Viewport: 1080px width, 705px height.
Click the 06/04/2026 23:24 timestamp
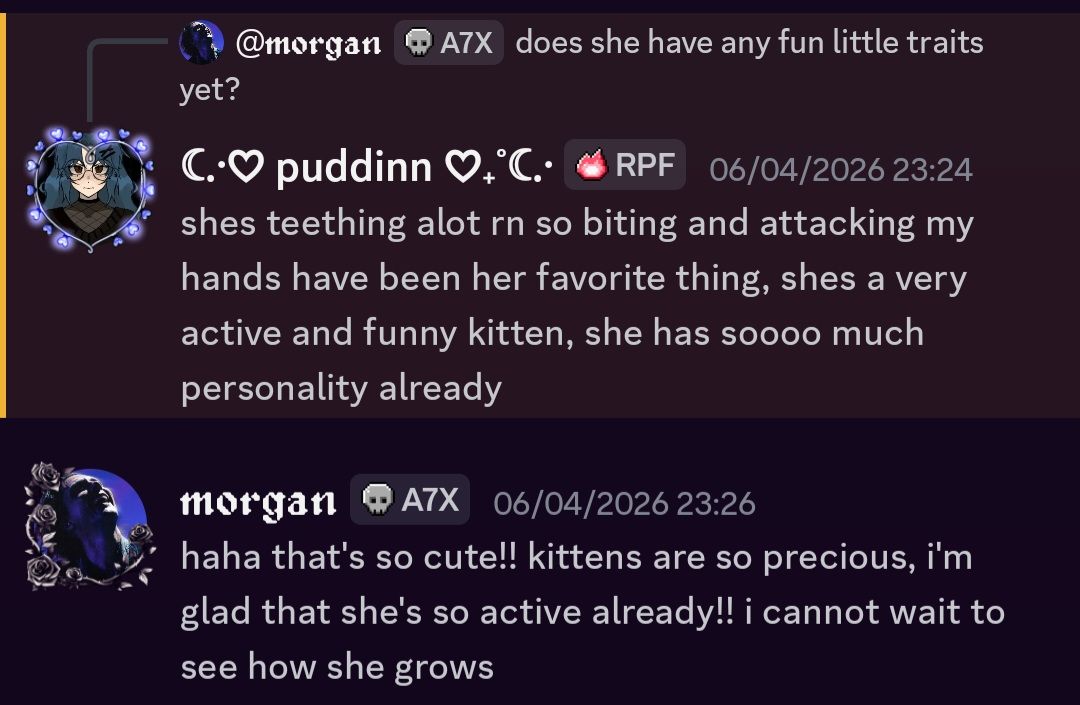(840, 169)
